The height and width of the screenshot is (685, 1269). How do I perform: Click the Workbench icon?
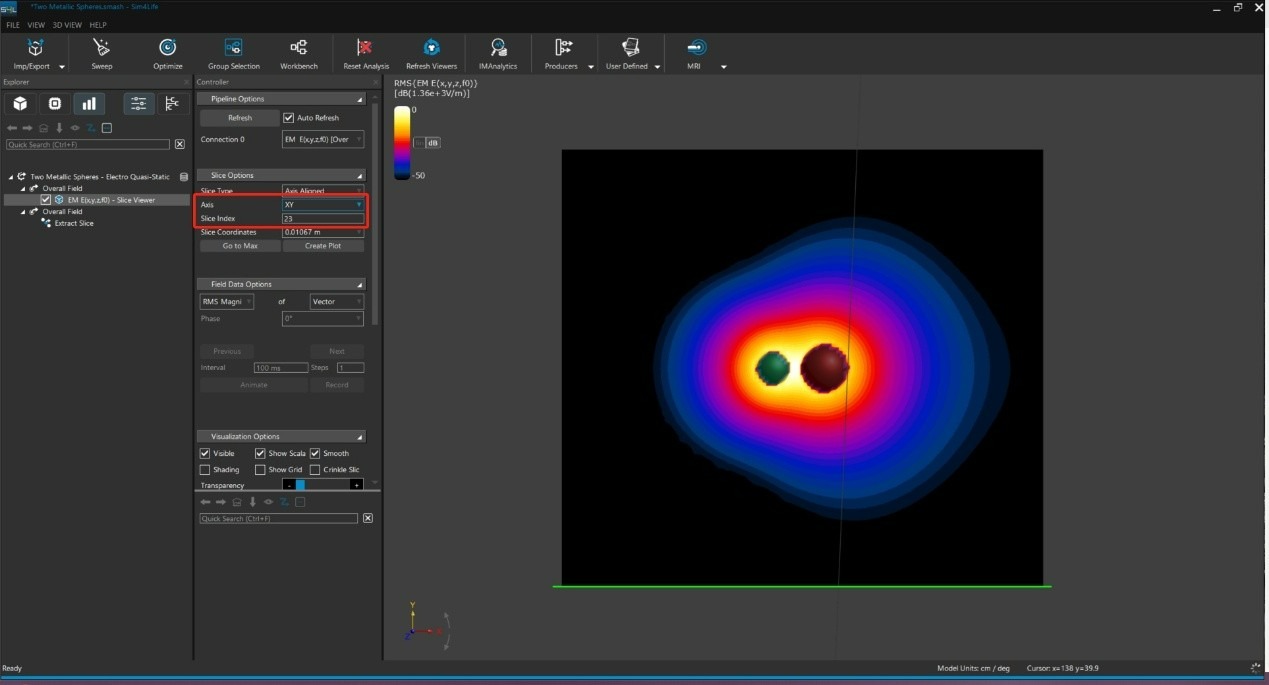(x=298, y=48)
